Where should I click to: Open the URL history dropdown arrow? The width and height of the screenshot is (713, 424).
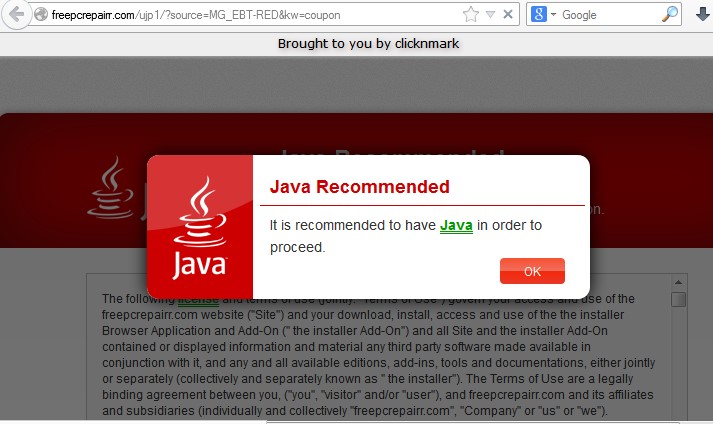click(x=490, y=15)
